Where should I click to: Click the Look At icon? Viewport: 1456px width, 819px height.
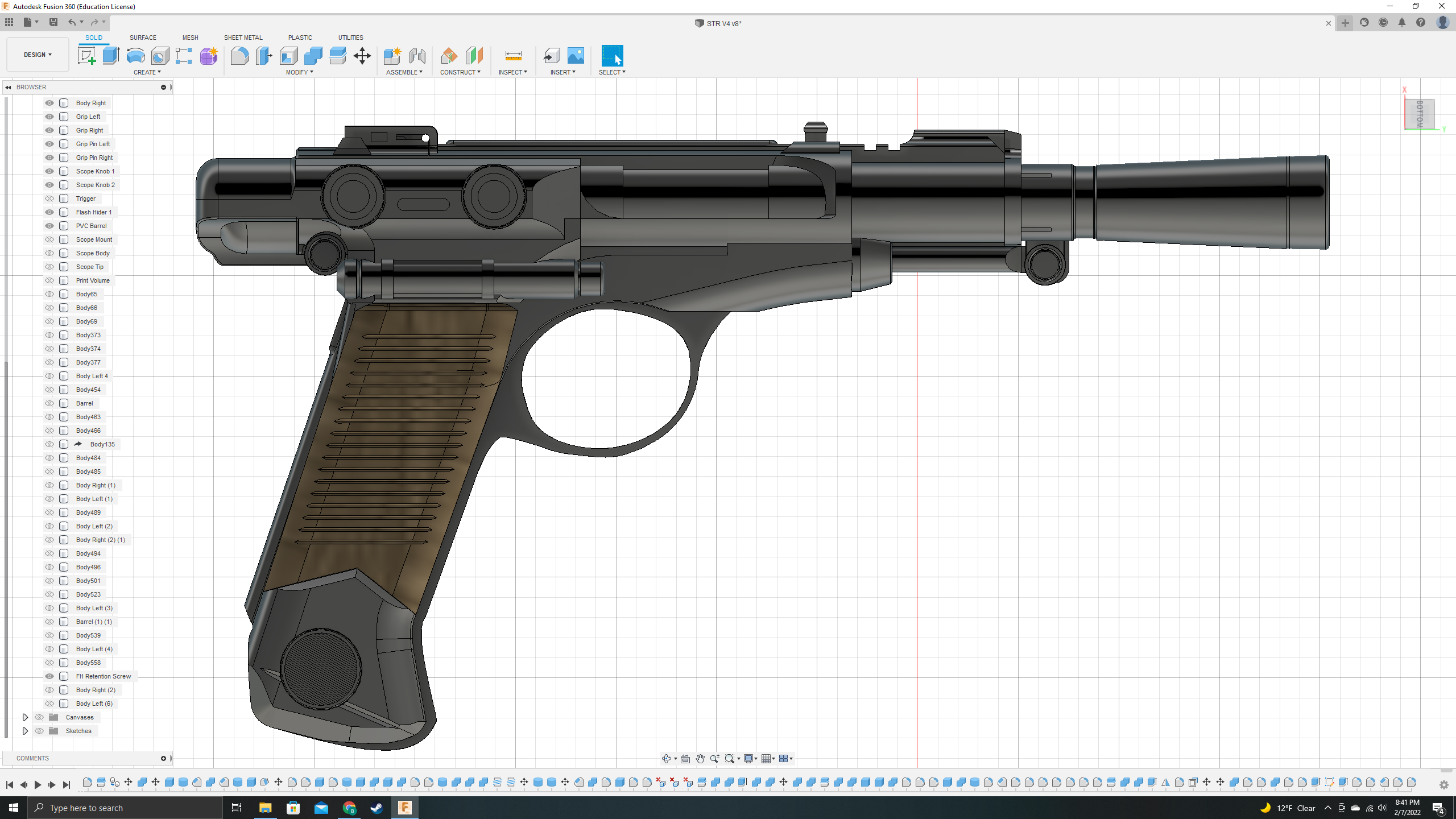685,759
